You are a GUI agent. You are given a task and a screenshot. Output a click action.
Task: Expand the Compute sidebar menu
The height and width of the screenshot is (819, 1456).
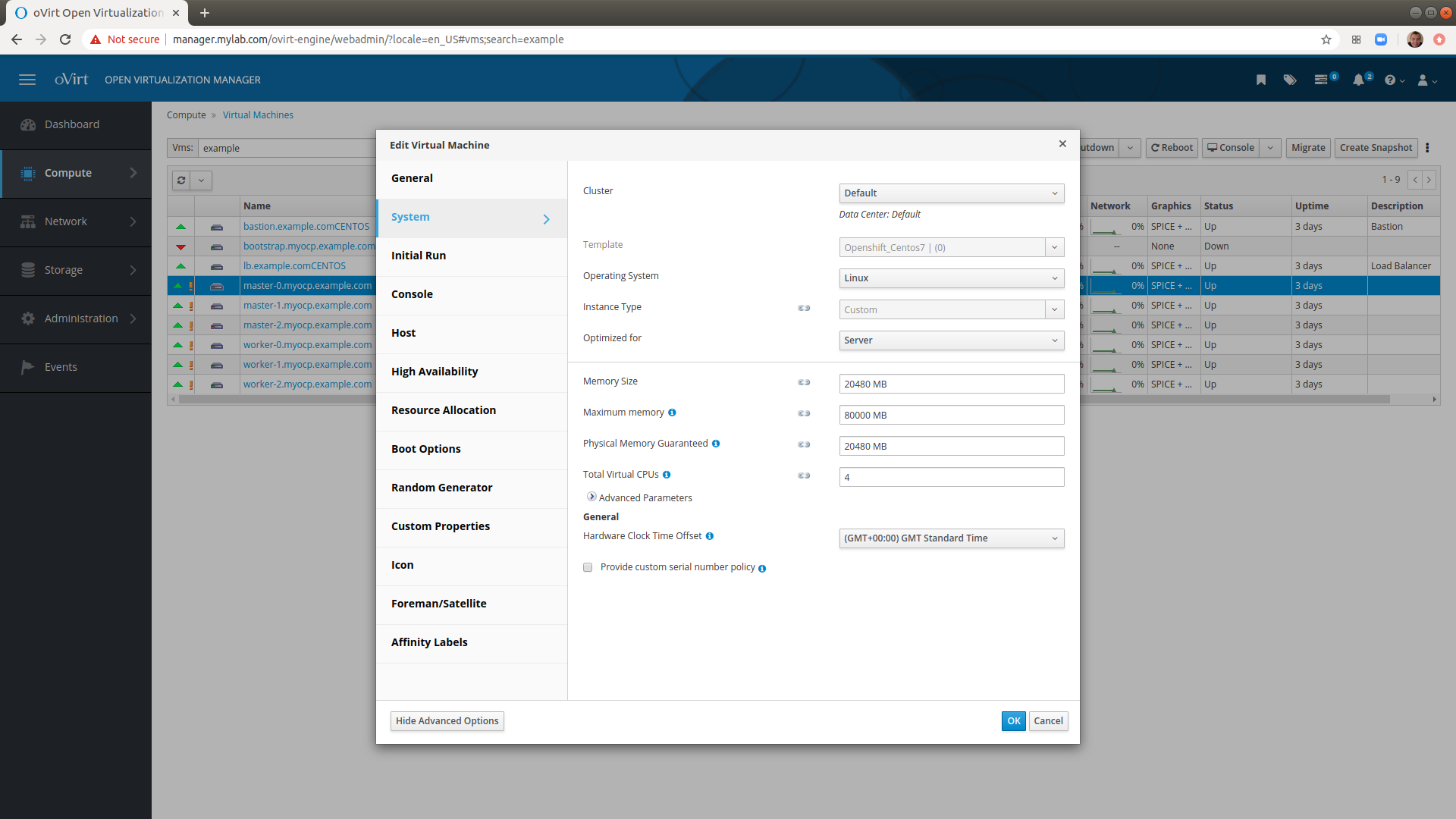coord(76,173)
